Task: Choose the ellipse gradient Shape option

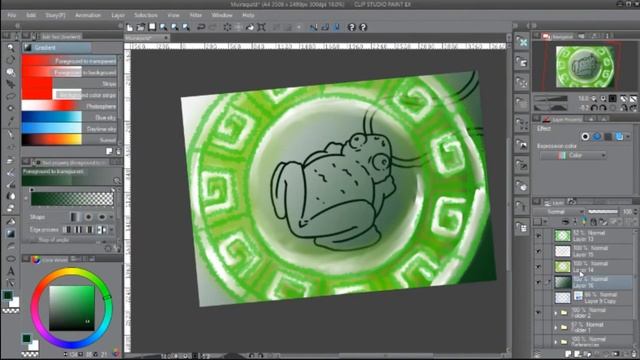Action: (x=102, y=217)
